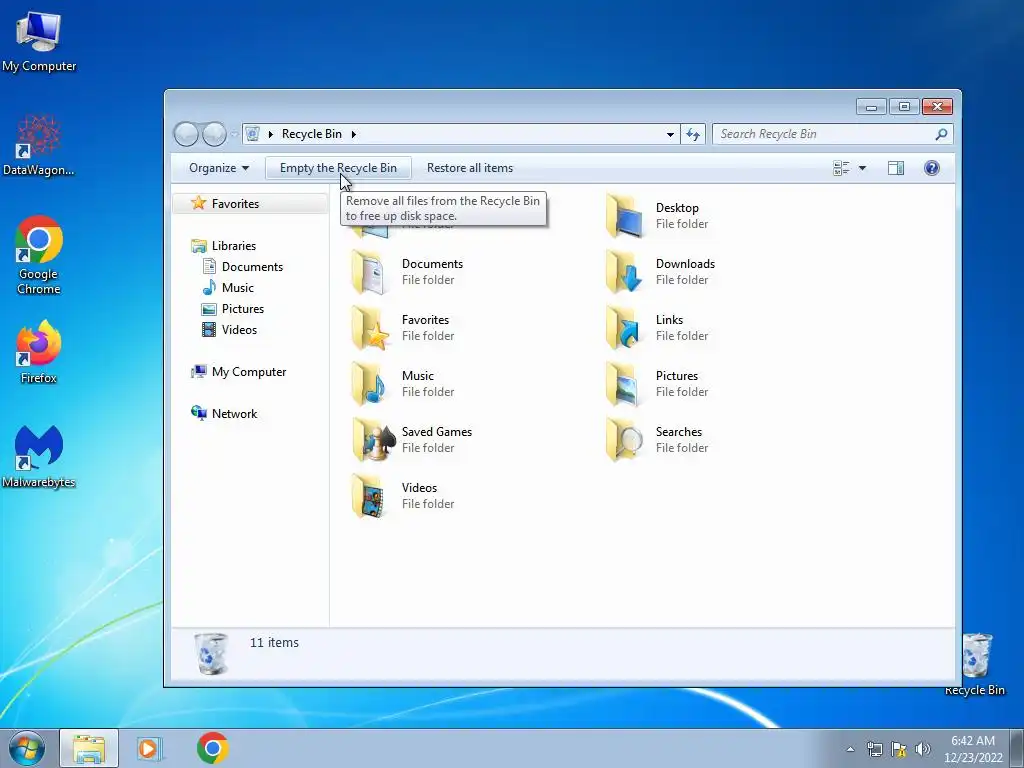
Task: Open Chrome from the taskbar
Action: 212,748
